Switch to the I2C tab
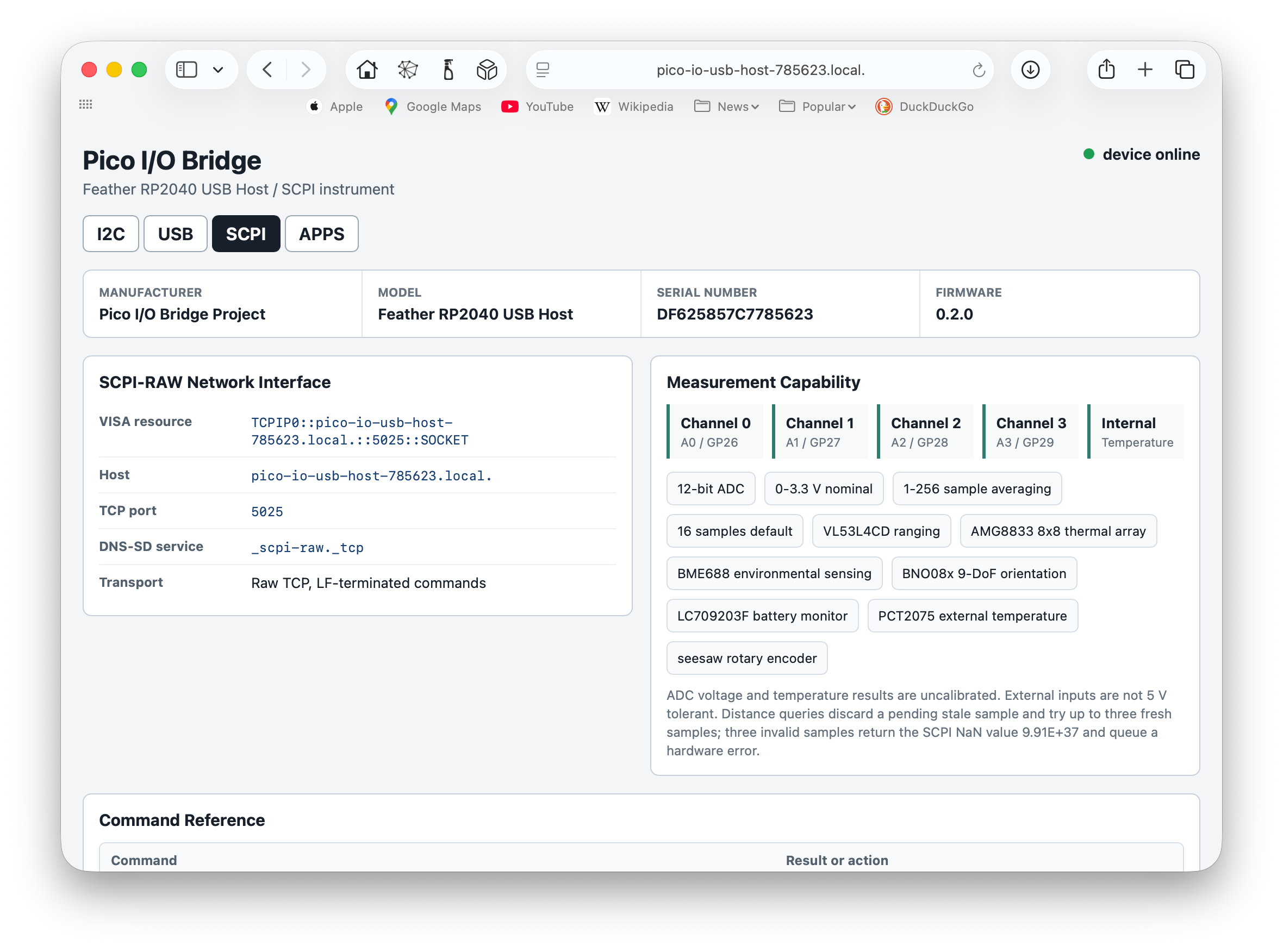The image size is (1283, 952). (x=111, y=234)
